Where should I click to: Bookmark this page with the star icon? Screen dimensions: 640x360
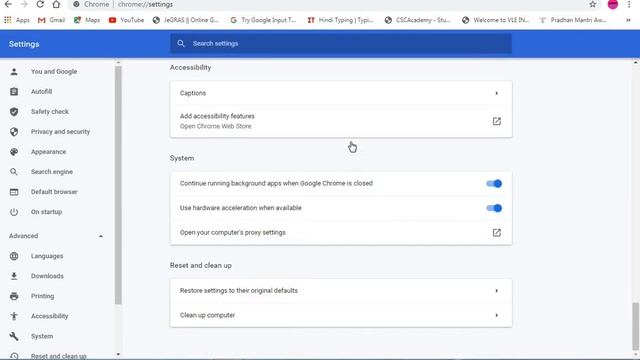(x=593, y=4)
